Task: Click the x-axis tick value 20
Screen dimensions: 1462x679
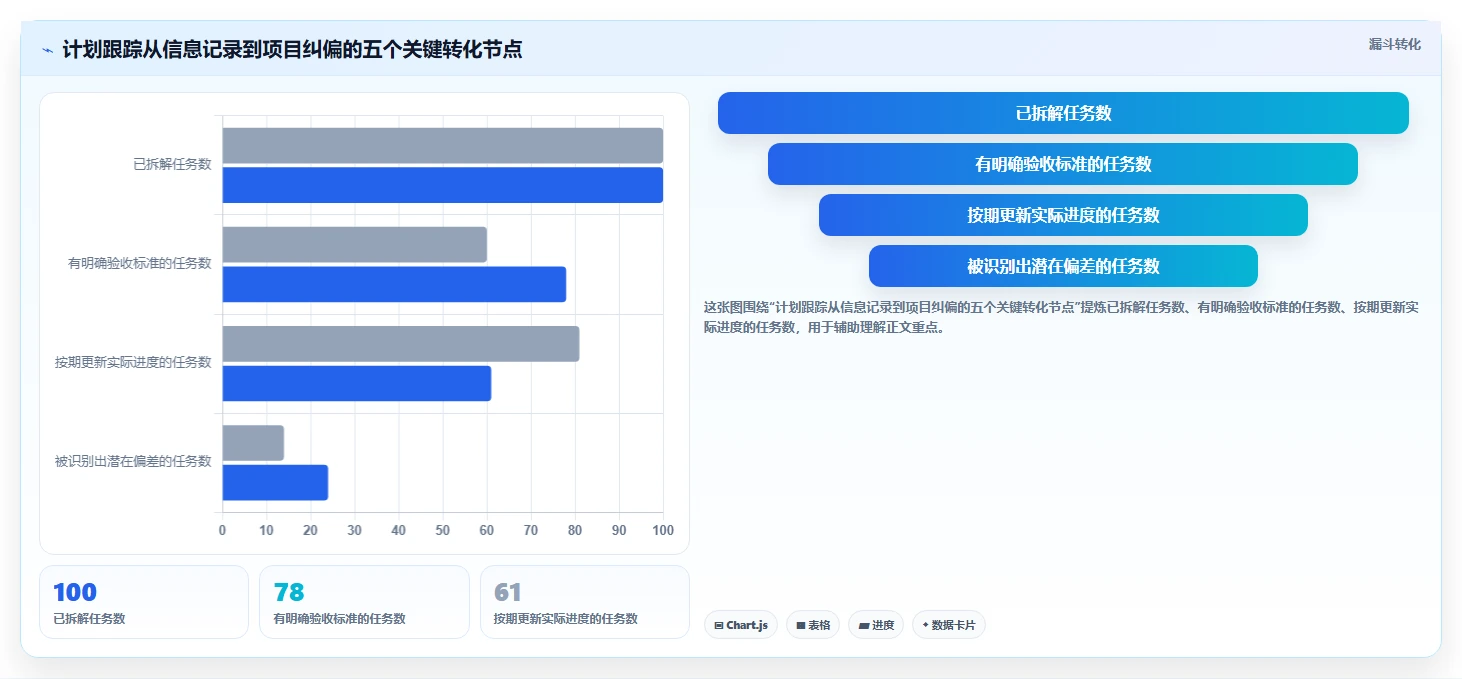Action: pos(310,530)
